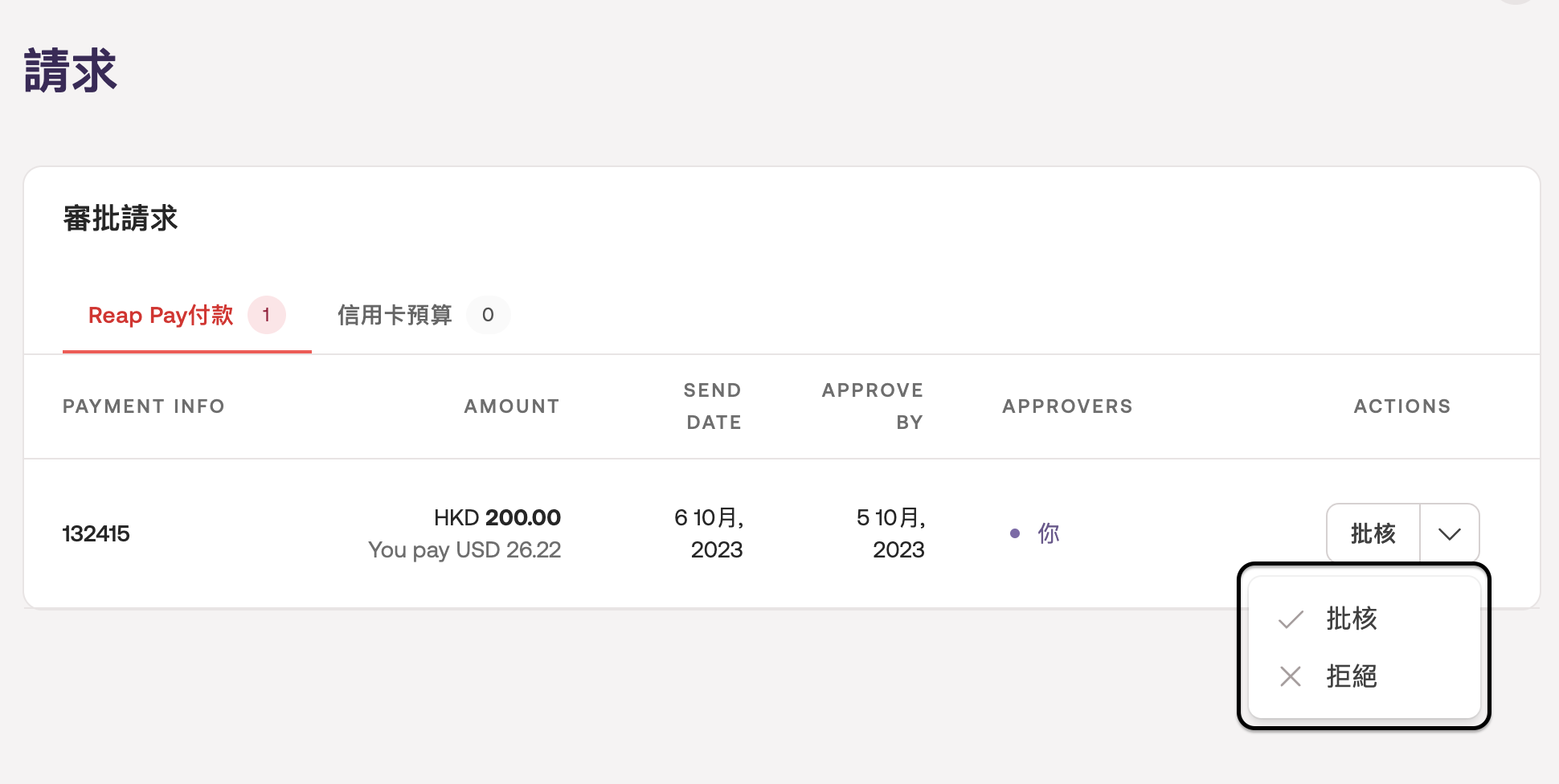Click payment reference 132415
Image resolution: width=1559 pixels, height=784 pixels.
96,533
